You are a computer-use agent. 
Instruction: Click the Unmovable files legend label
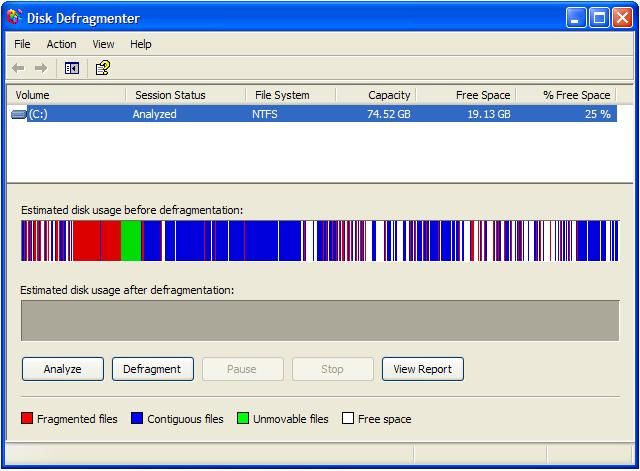coord(291,419)
